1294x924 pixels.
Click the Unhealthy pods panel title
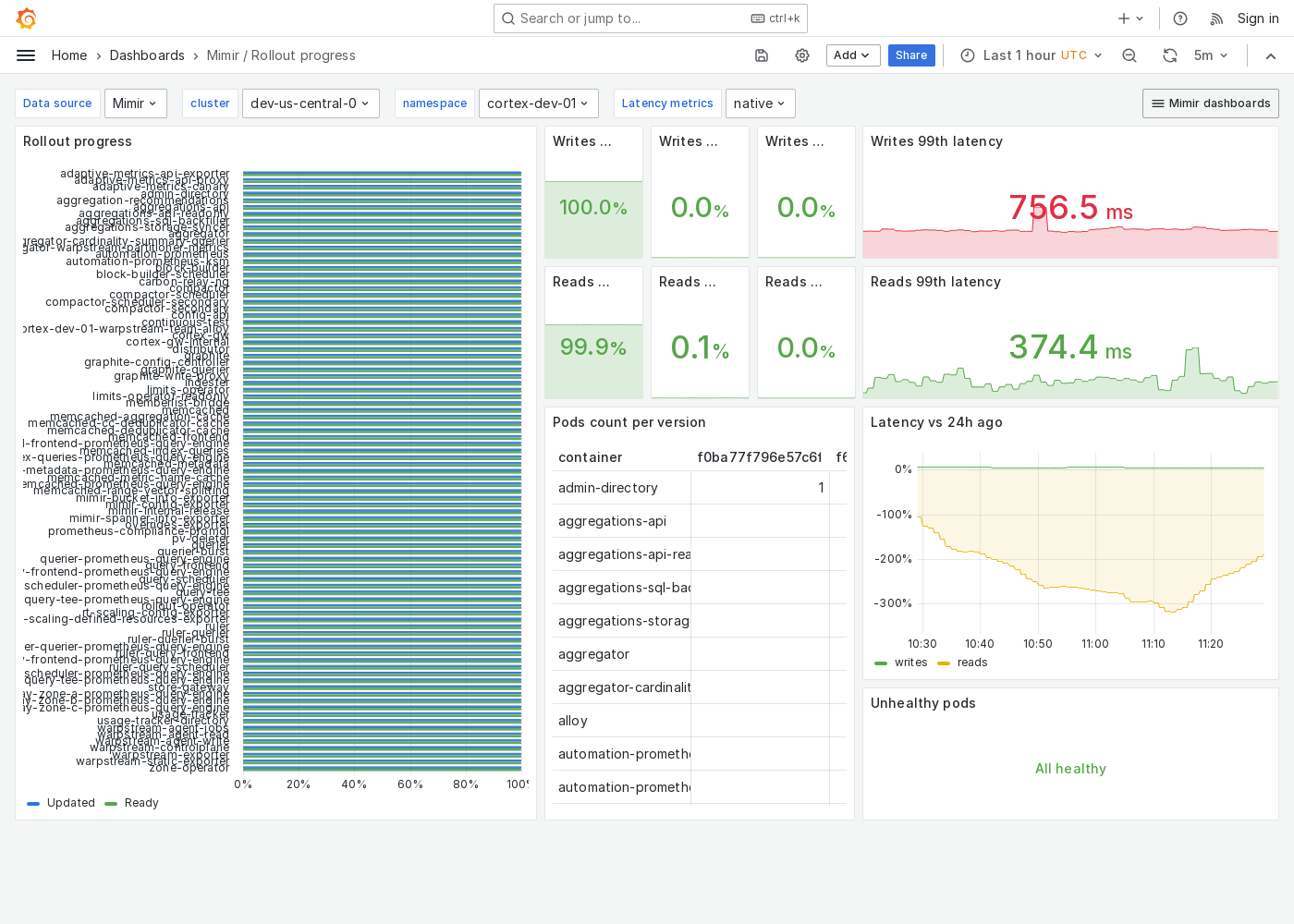coord(923,703)
